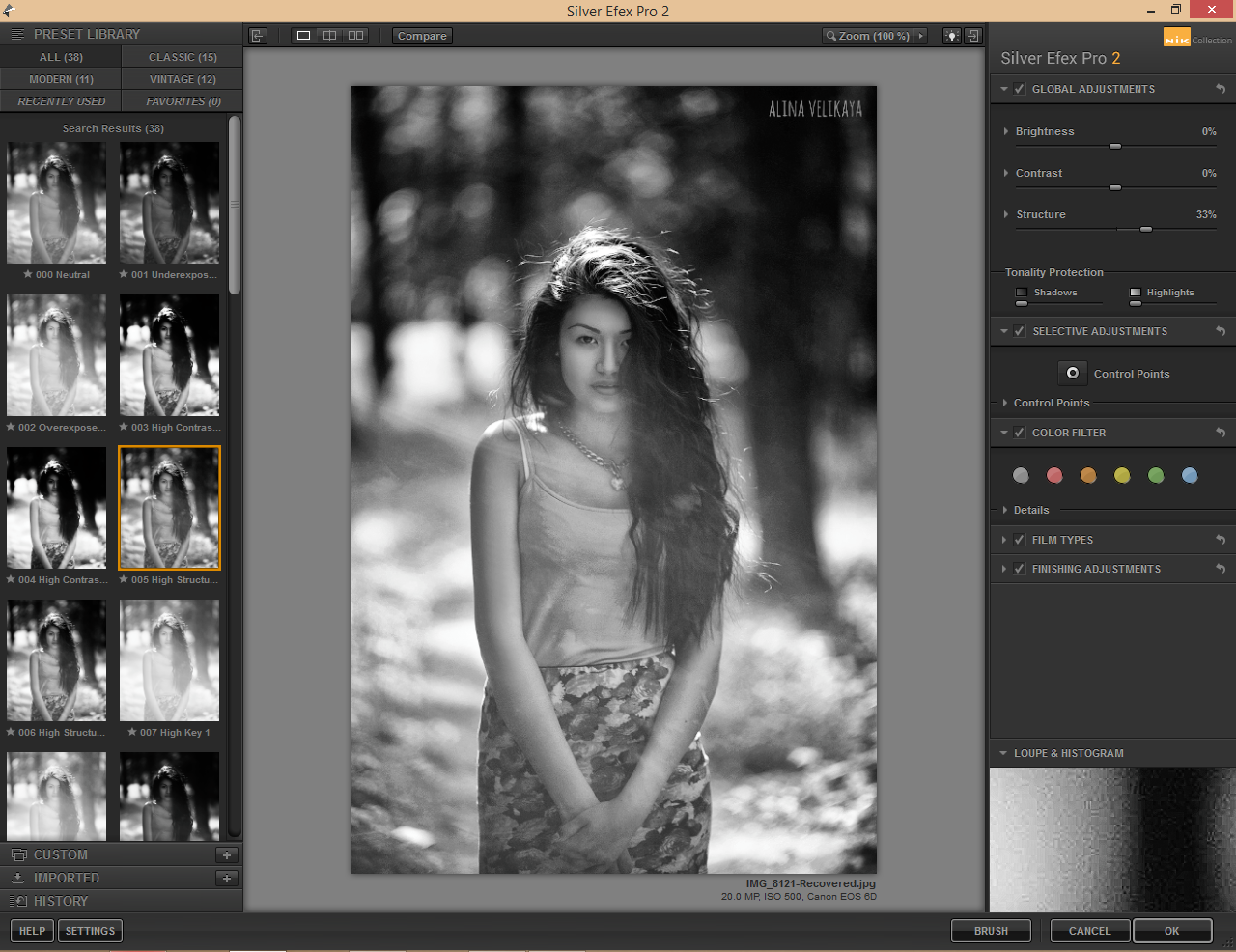The height and width of the screenshot is (952, 1236).
Task: Click the BRUSH button
Action: (991, 931)
